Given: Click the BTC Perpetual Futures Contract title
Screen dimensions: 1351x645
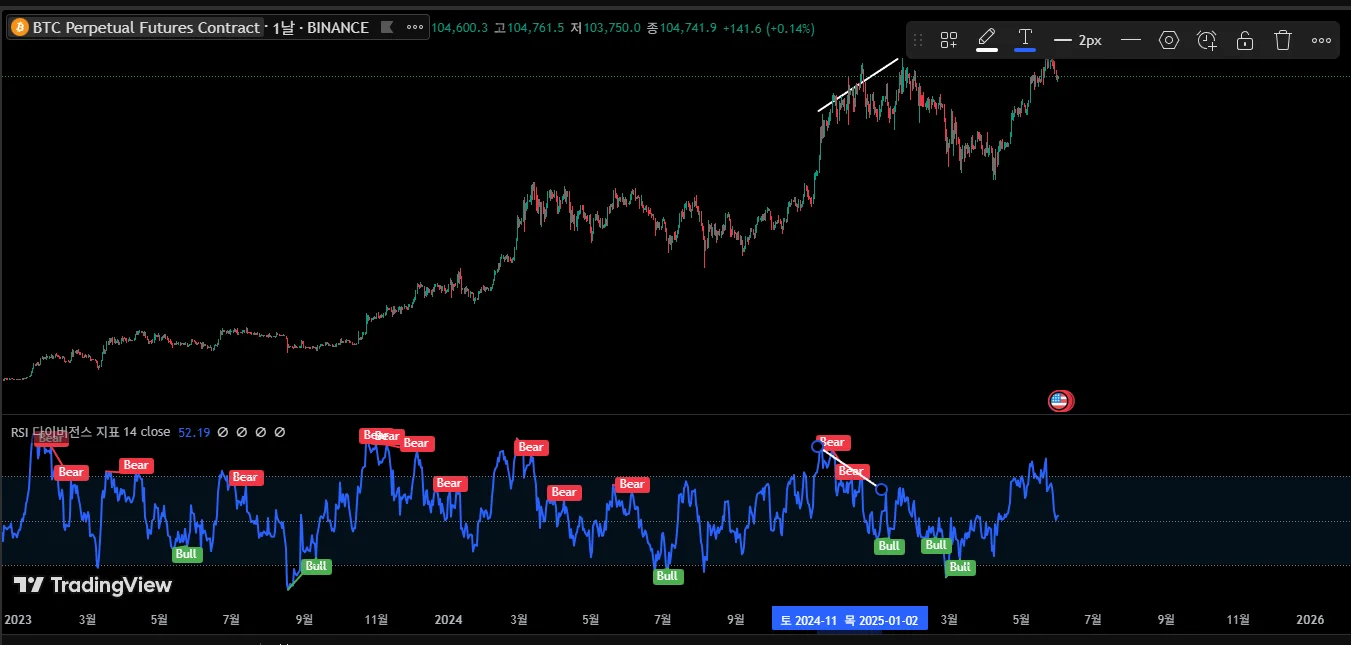Looking at the screenshot, I should (x=146, y=28).
